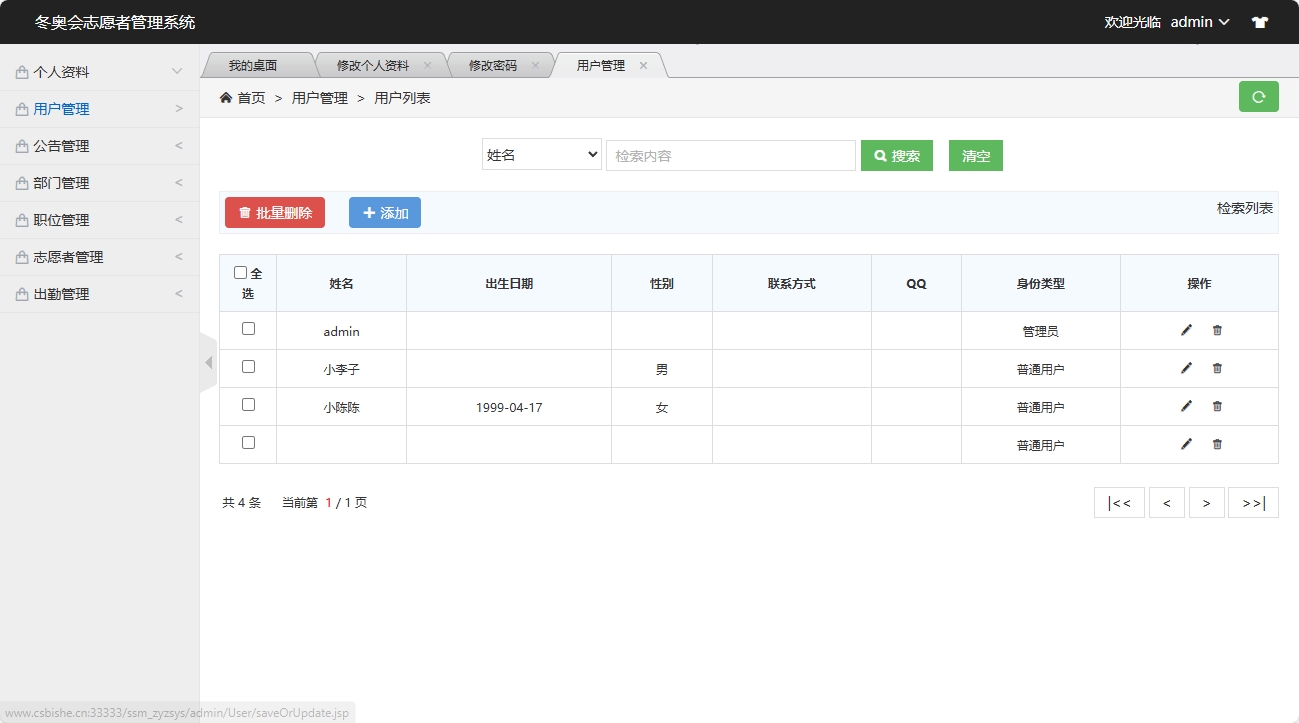Tick the 全选 select-all checkbox
This screenshot has height=723, width=1299.
240,270
